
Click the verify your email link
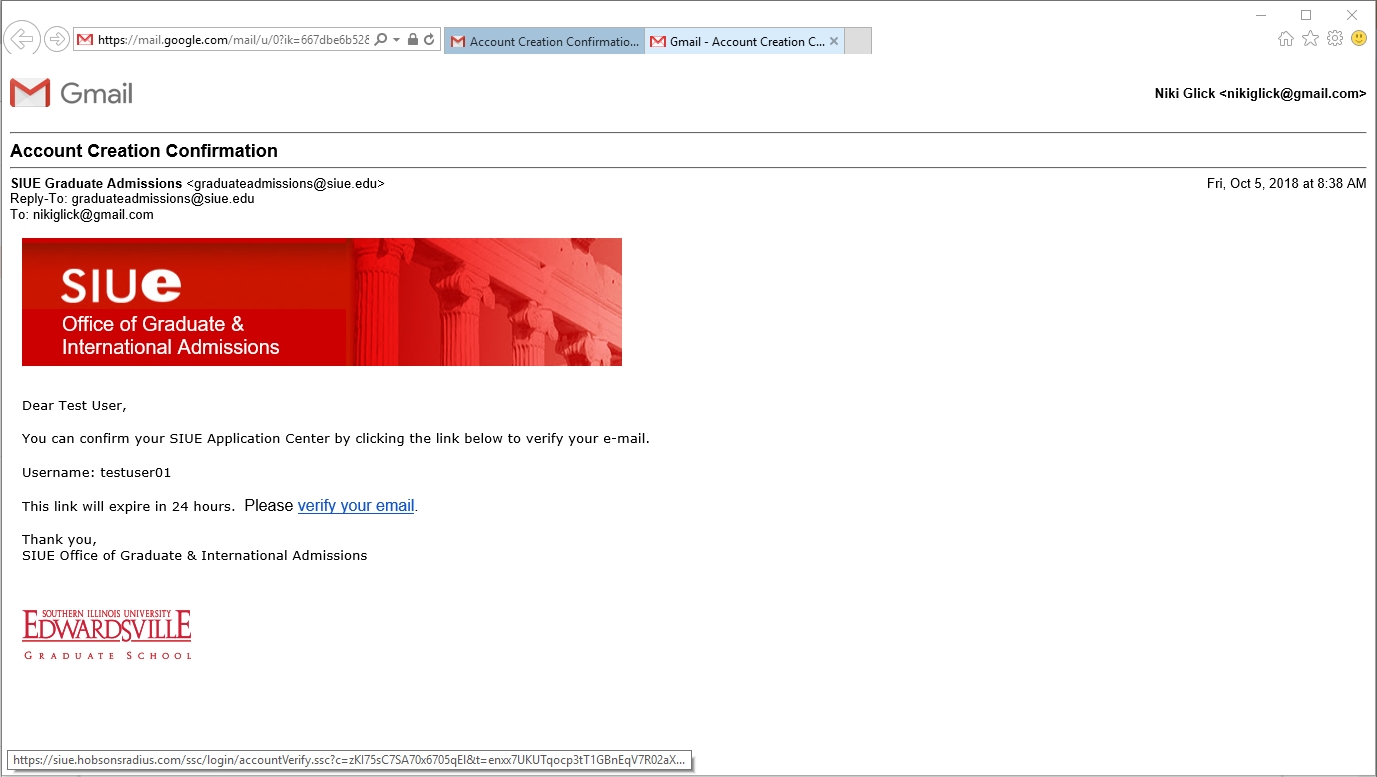(356, 506)
